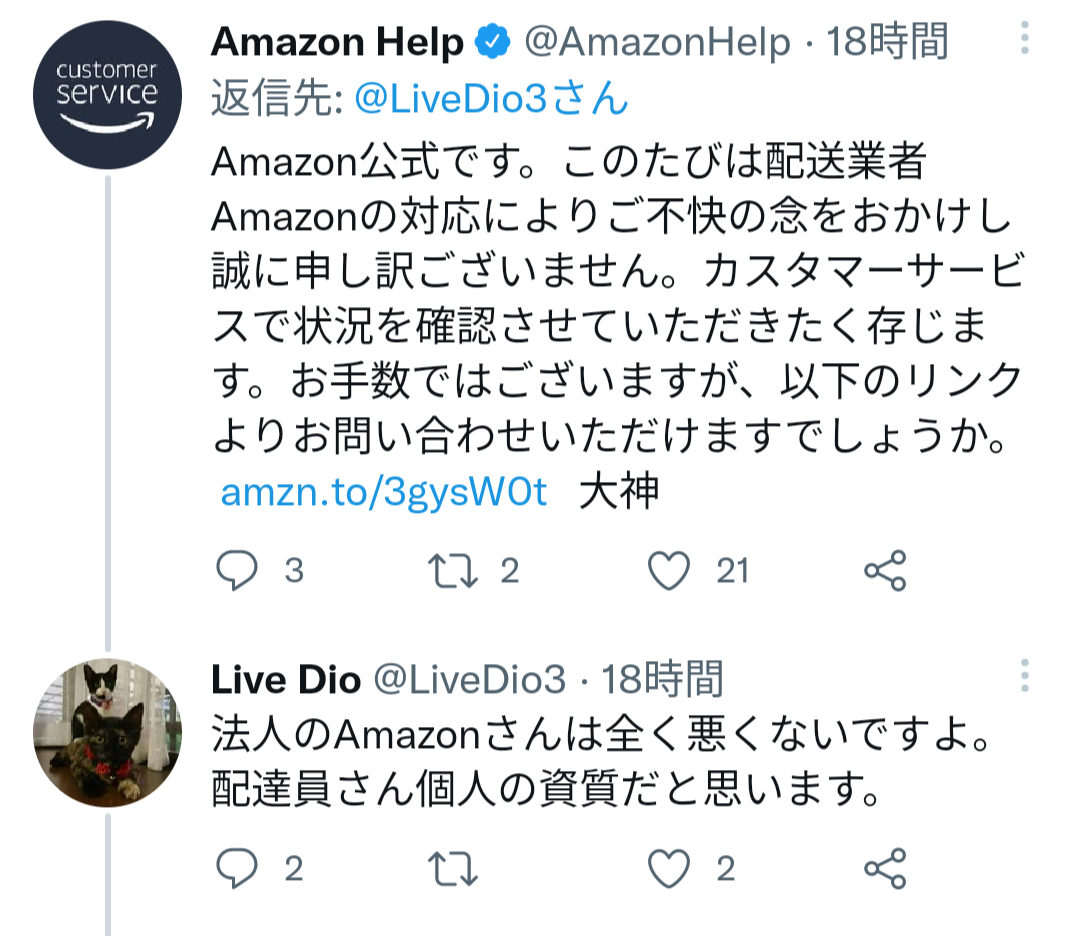Image resolution: width=1080 pixels, height=936 pixels.
Task: Open the amzn.to/3gysW0t link
Action: [x=384, y=493]
